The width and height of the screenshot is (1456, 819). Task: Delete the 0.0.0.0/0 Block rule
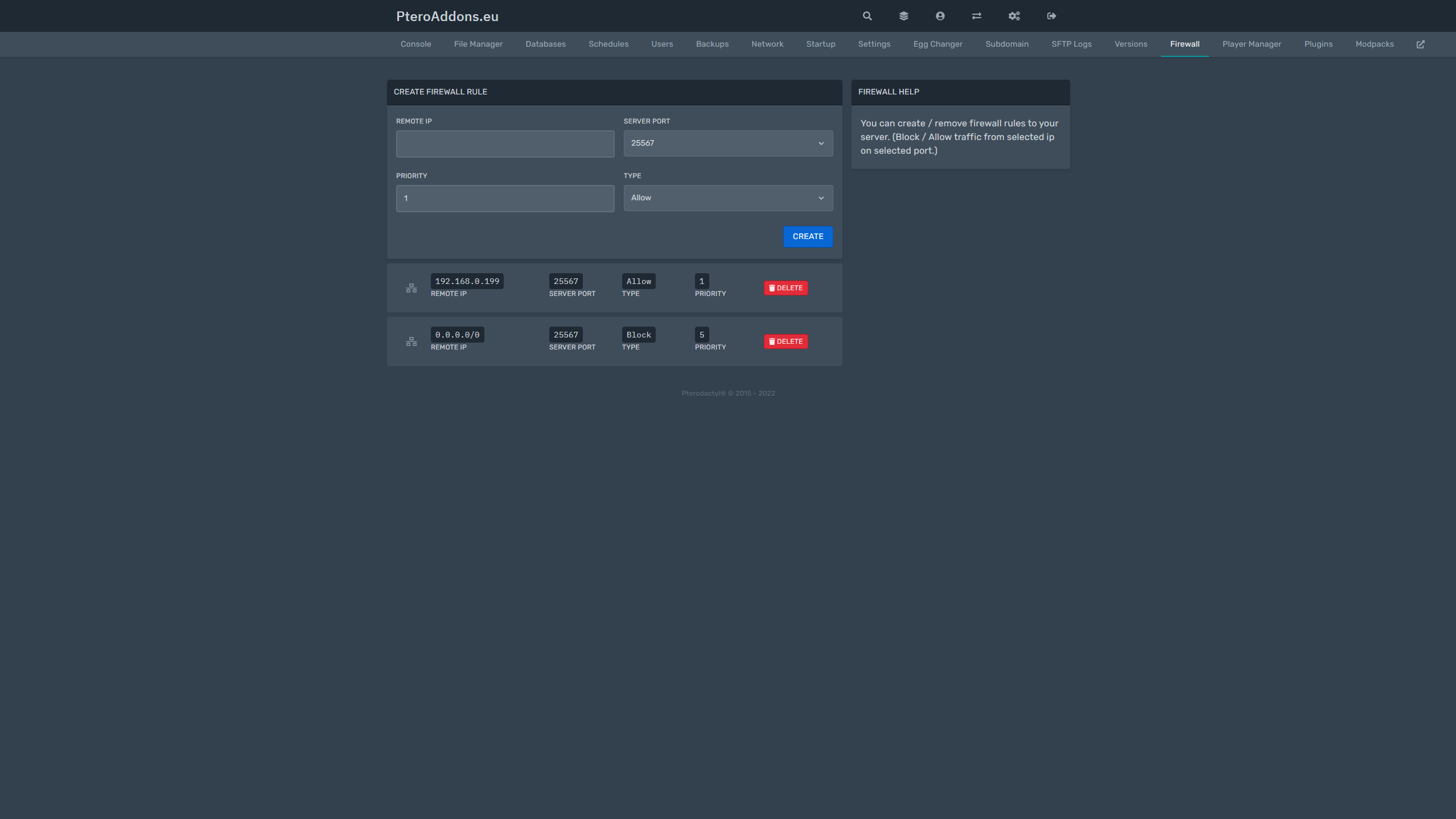point(785,341)
